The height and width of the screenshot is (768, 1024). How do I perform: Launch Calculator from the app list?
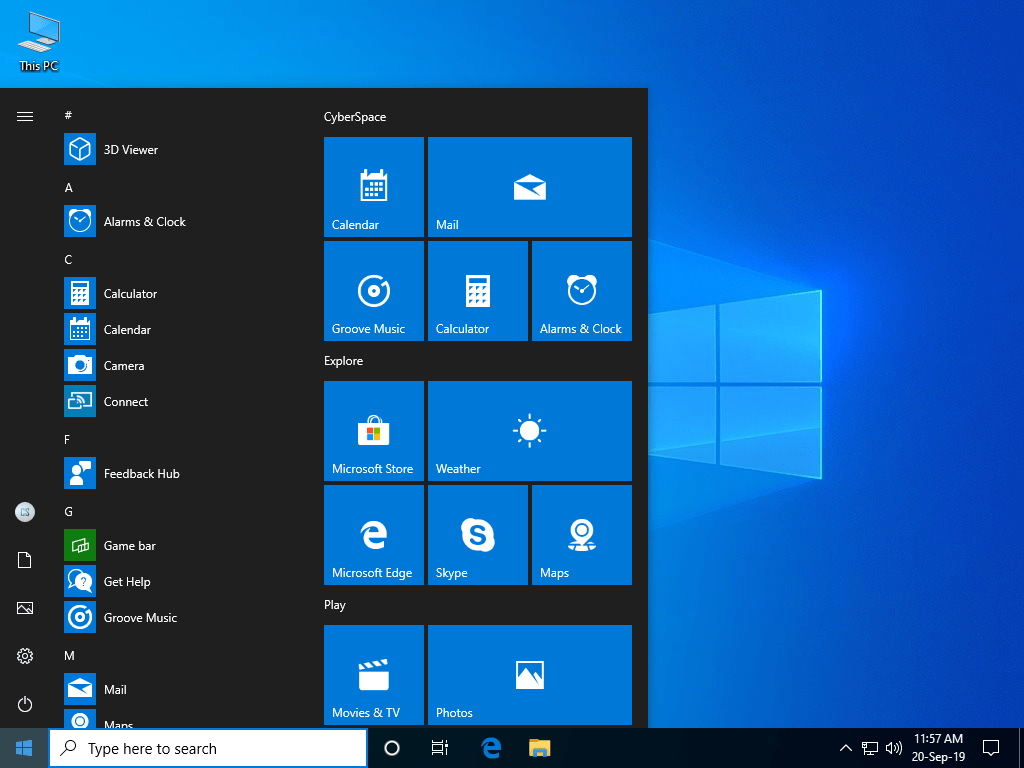(128, 293)
